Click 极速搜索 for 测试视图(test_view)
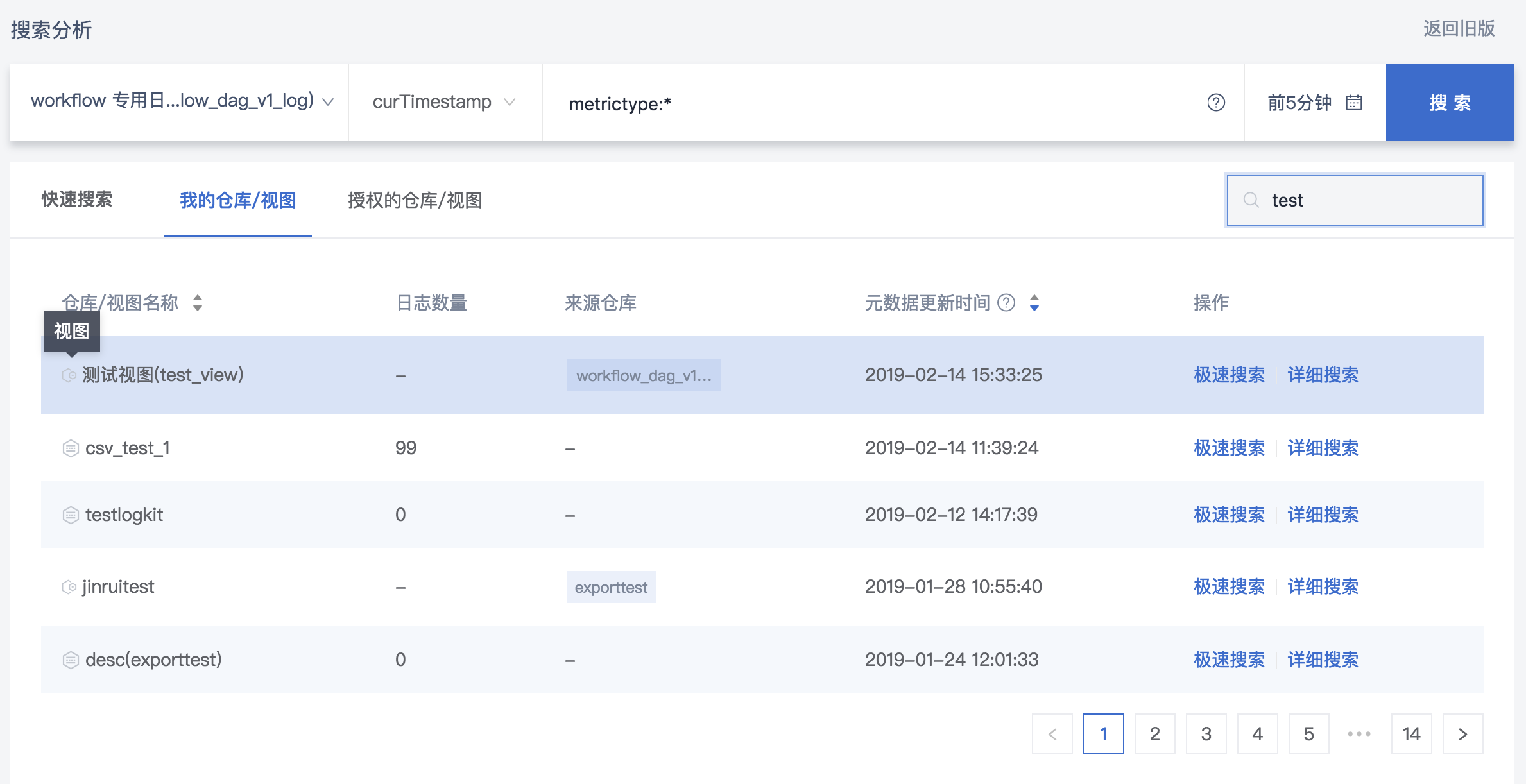The width and height of the screenshot is (1526, 784). tap(1229, 375)
